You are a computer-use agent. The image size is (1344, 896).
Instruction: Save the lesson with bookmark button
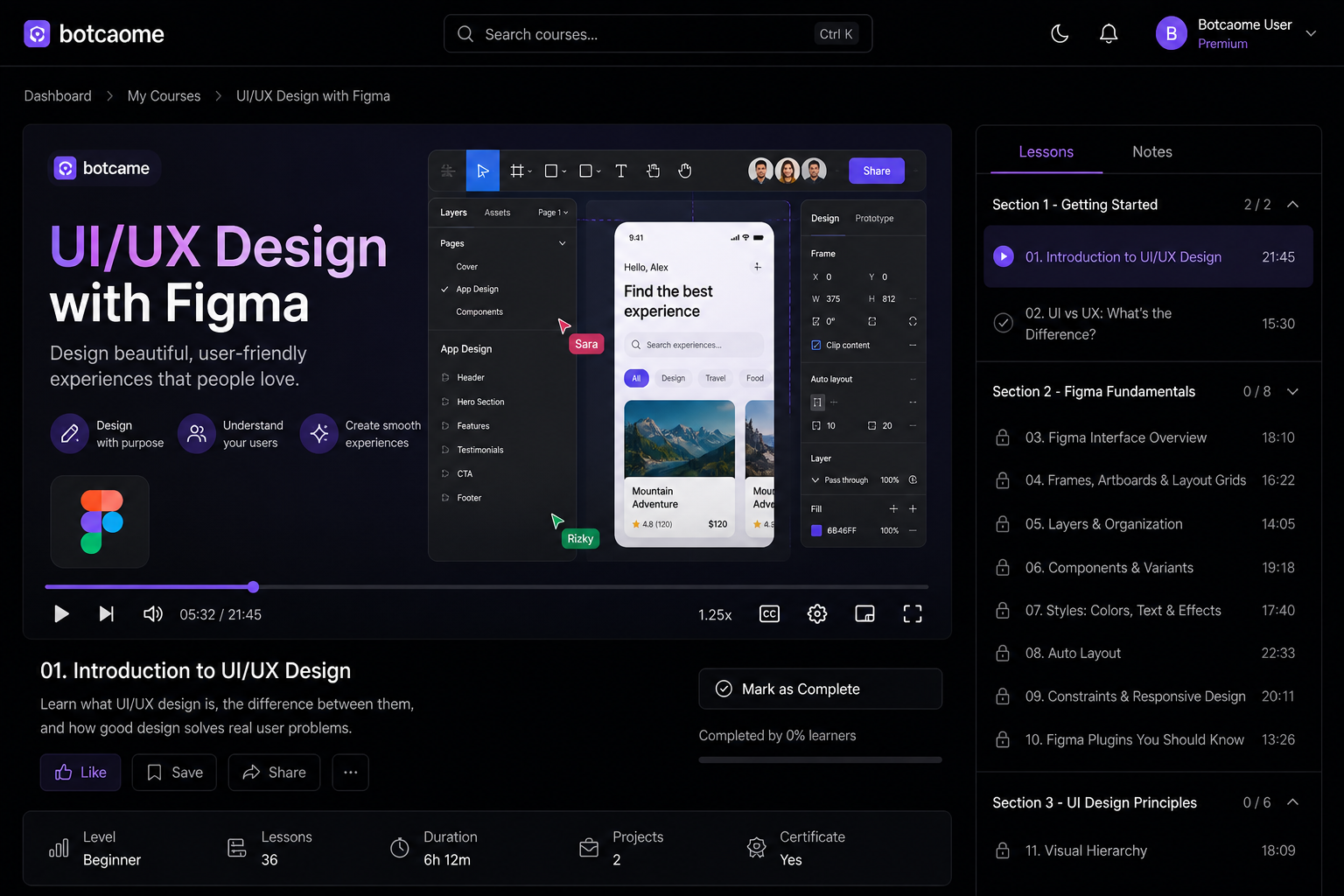(174, 773)
